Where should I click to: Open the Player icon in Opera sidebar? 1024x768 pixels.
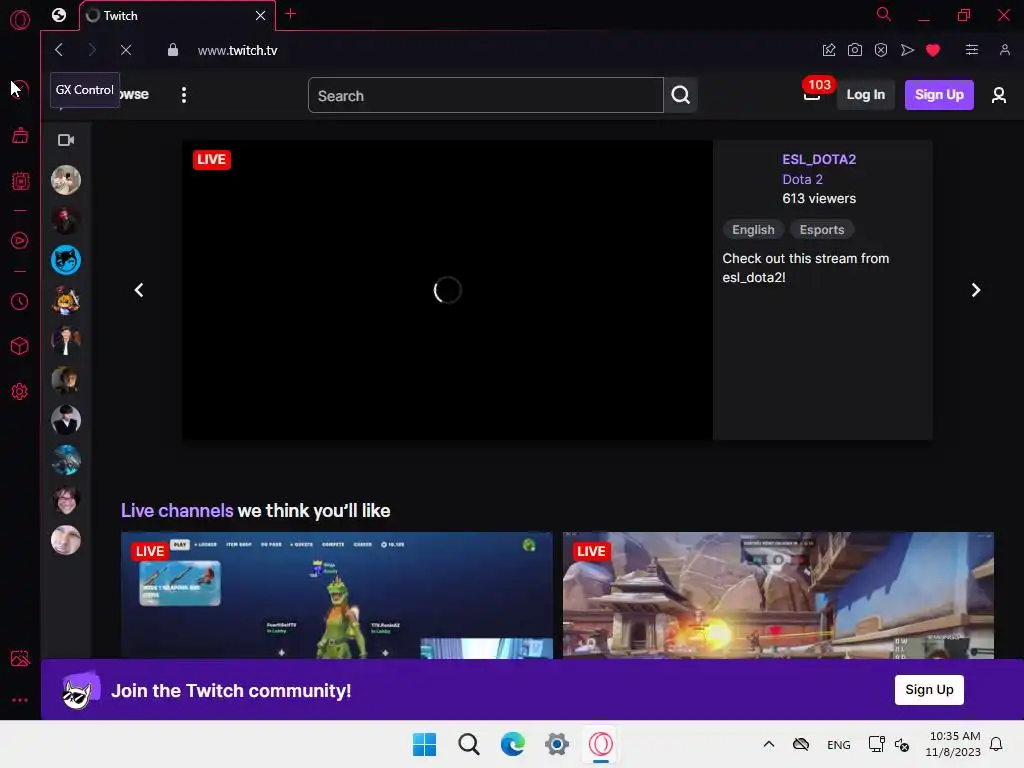coord(20,240)
